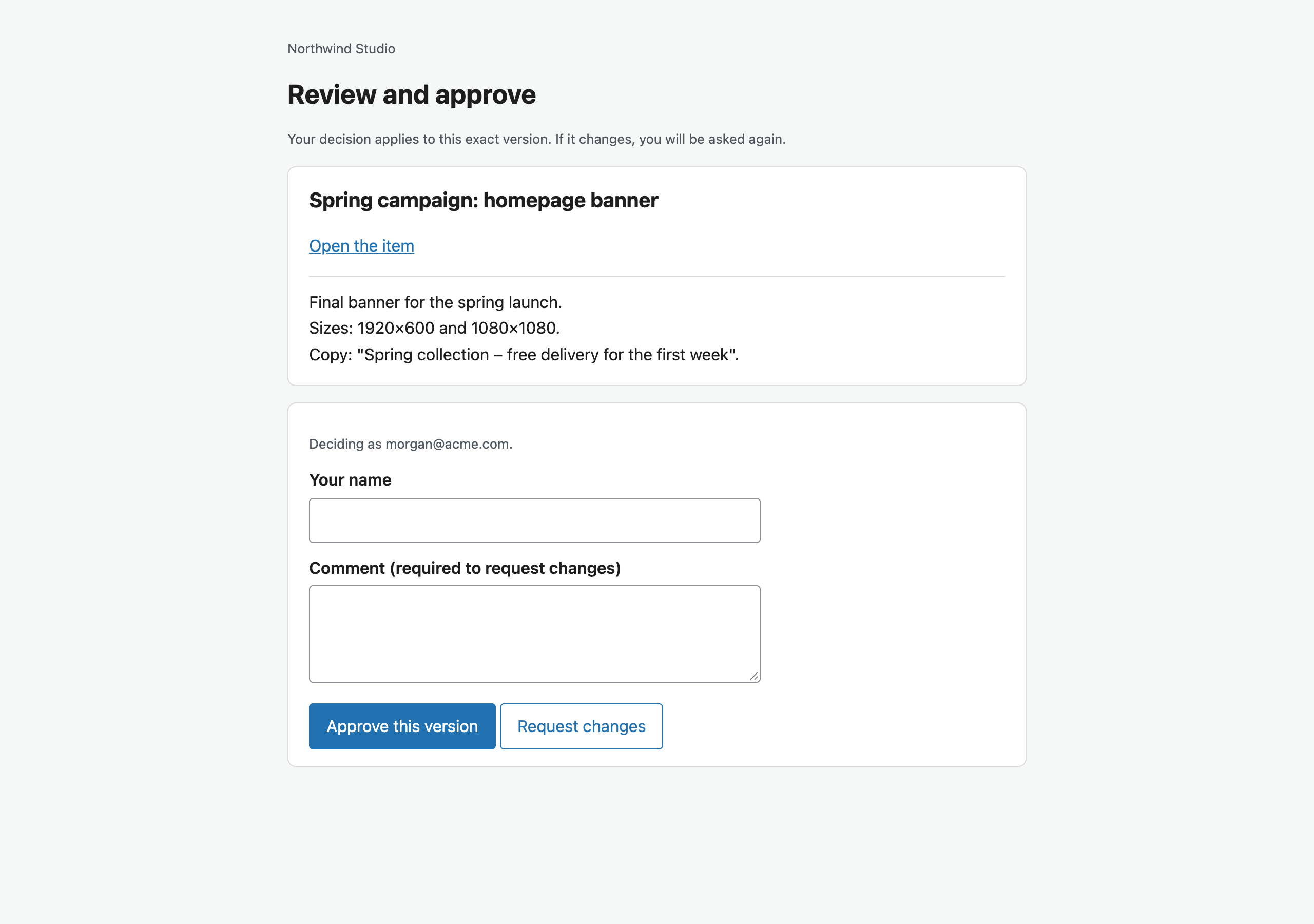Focus the Comment text area
The height and width of the screenshot is (924, 1314).
(534, 634)
